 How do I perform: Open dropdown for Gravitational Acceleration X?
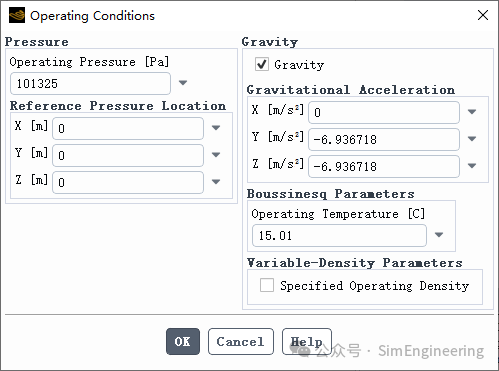(472, 112)
